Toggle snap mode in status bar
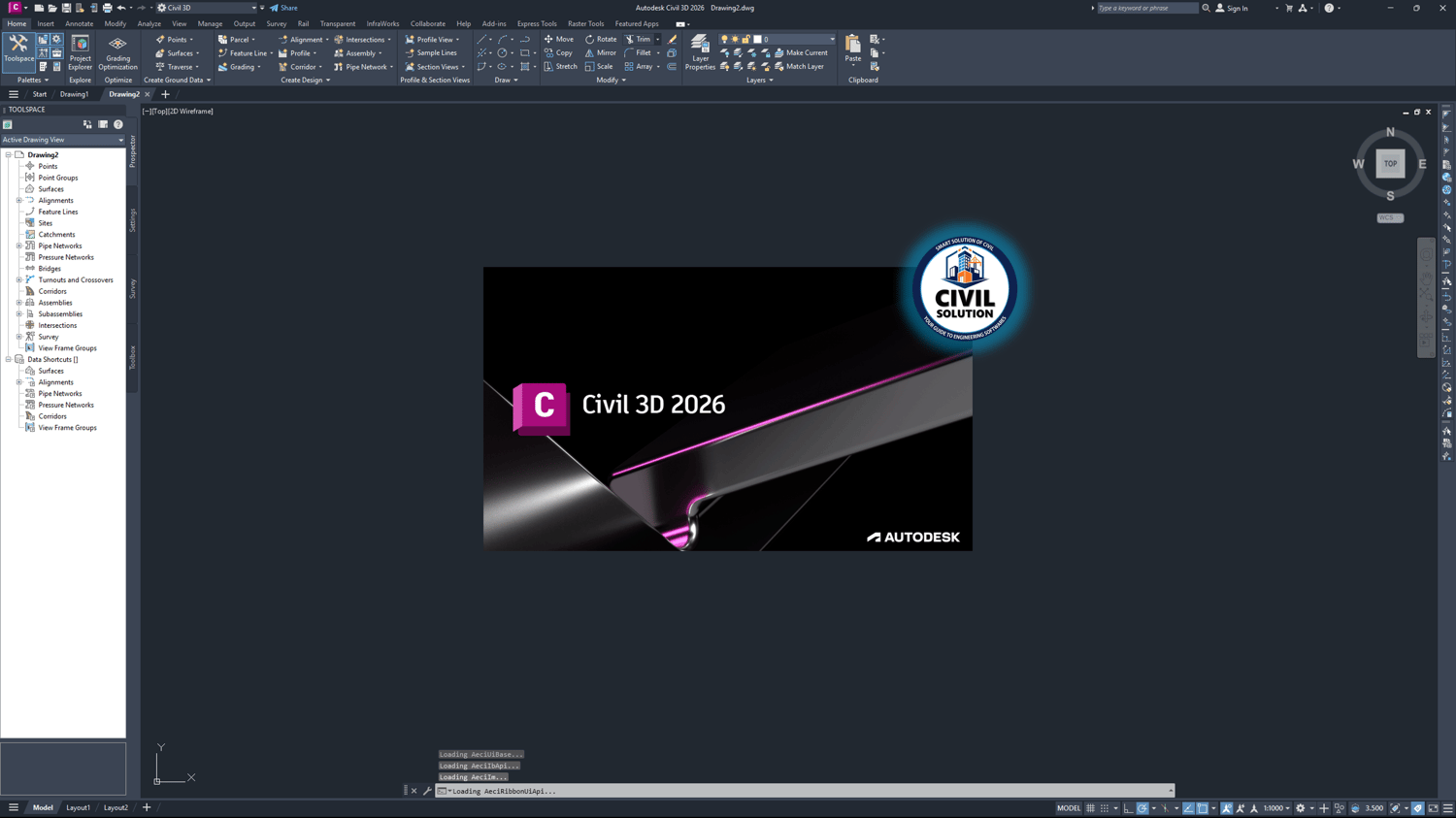Viewport: 1456px width, 818px height. pos(1104,808)
